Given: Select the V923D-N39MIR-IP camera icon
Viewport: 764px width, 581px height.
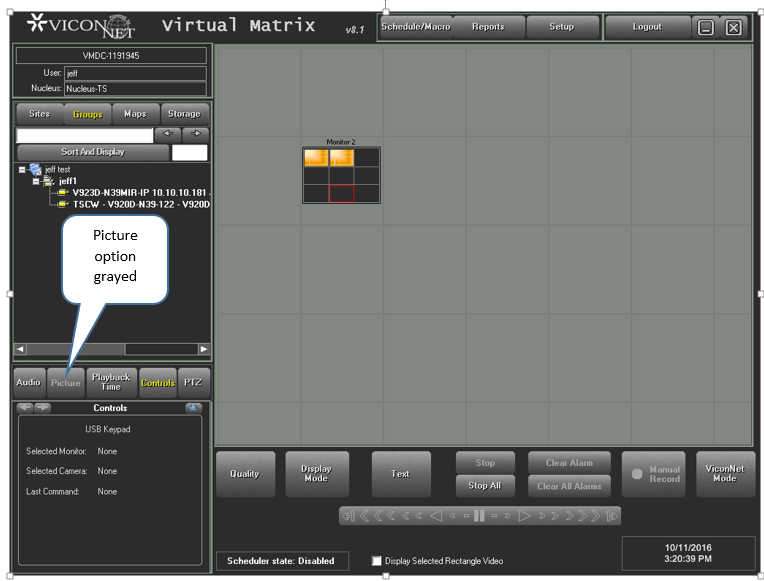Looking at the screenshot, I should (x=62, y=192).
